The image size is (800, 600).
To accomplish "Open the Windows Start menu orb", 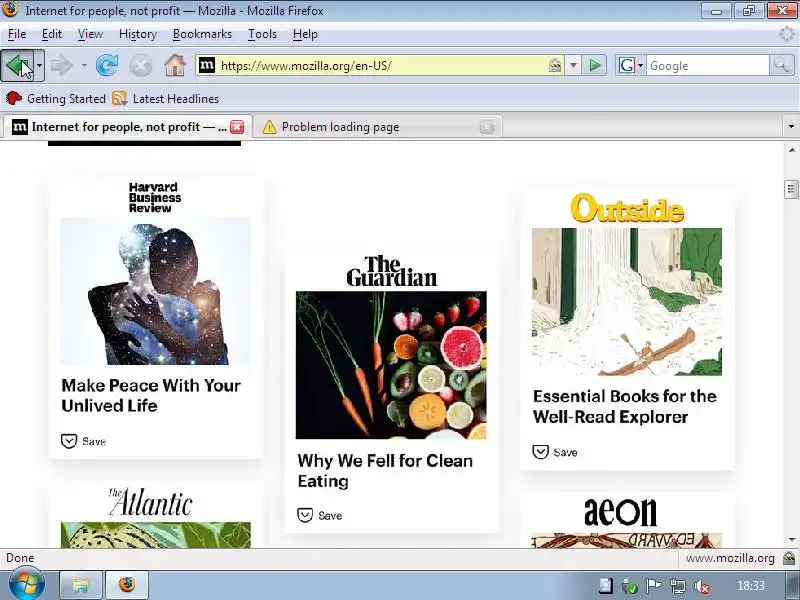I will (x=26, y=584).
